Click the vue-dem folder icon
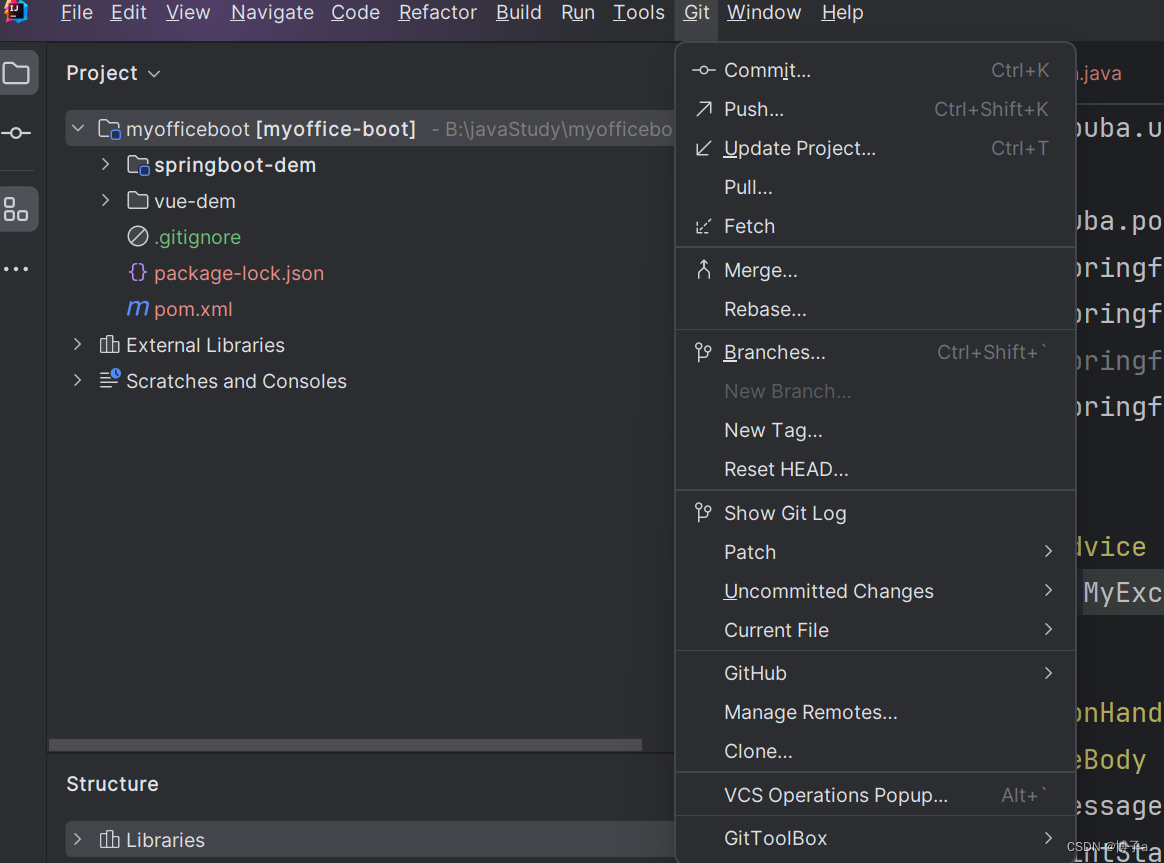This screenshot has height=863, width=1164. click(138, 200)
